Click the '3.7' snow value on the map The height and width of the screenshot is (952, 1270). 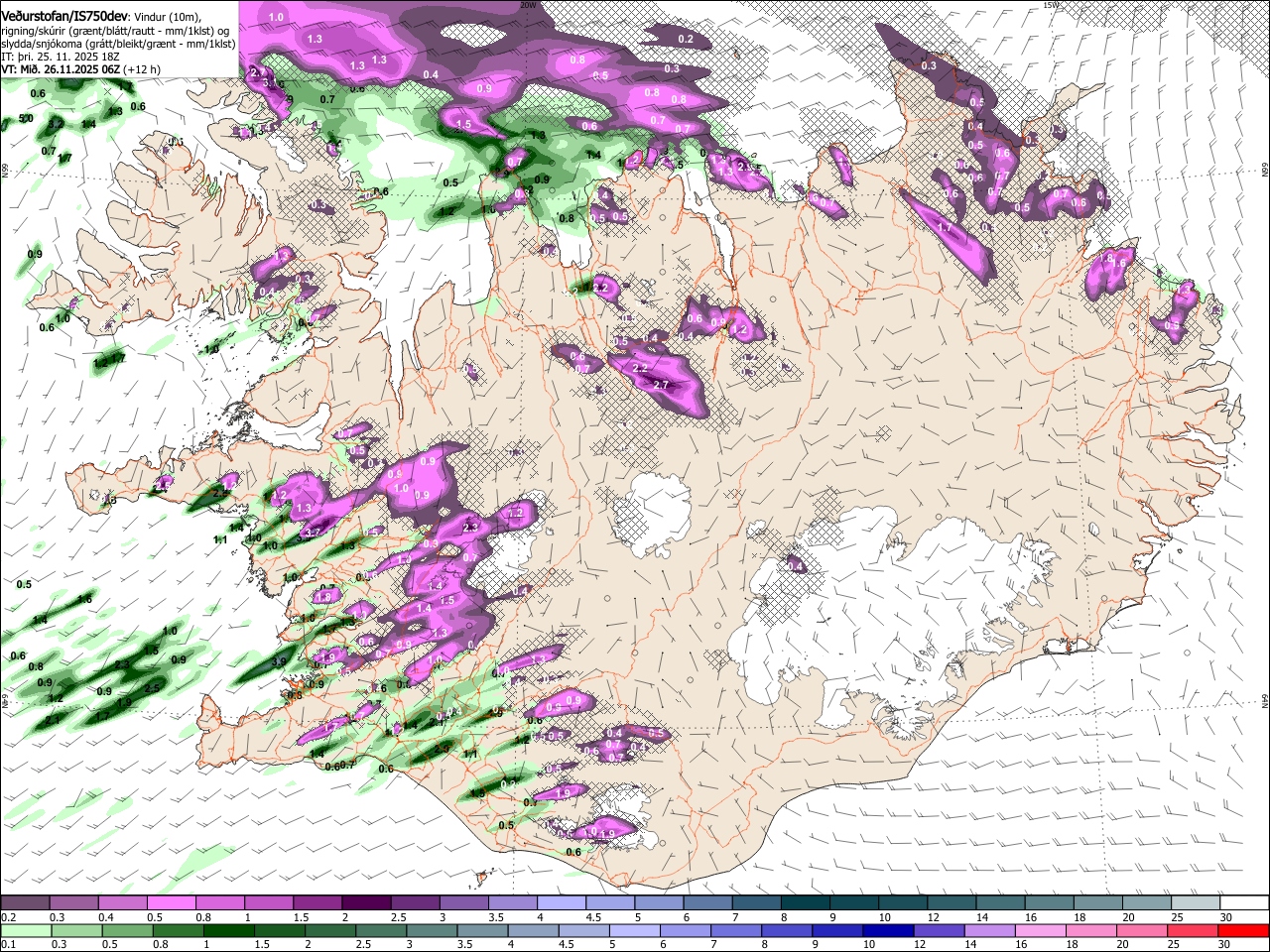[313, 533]
